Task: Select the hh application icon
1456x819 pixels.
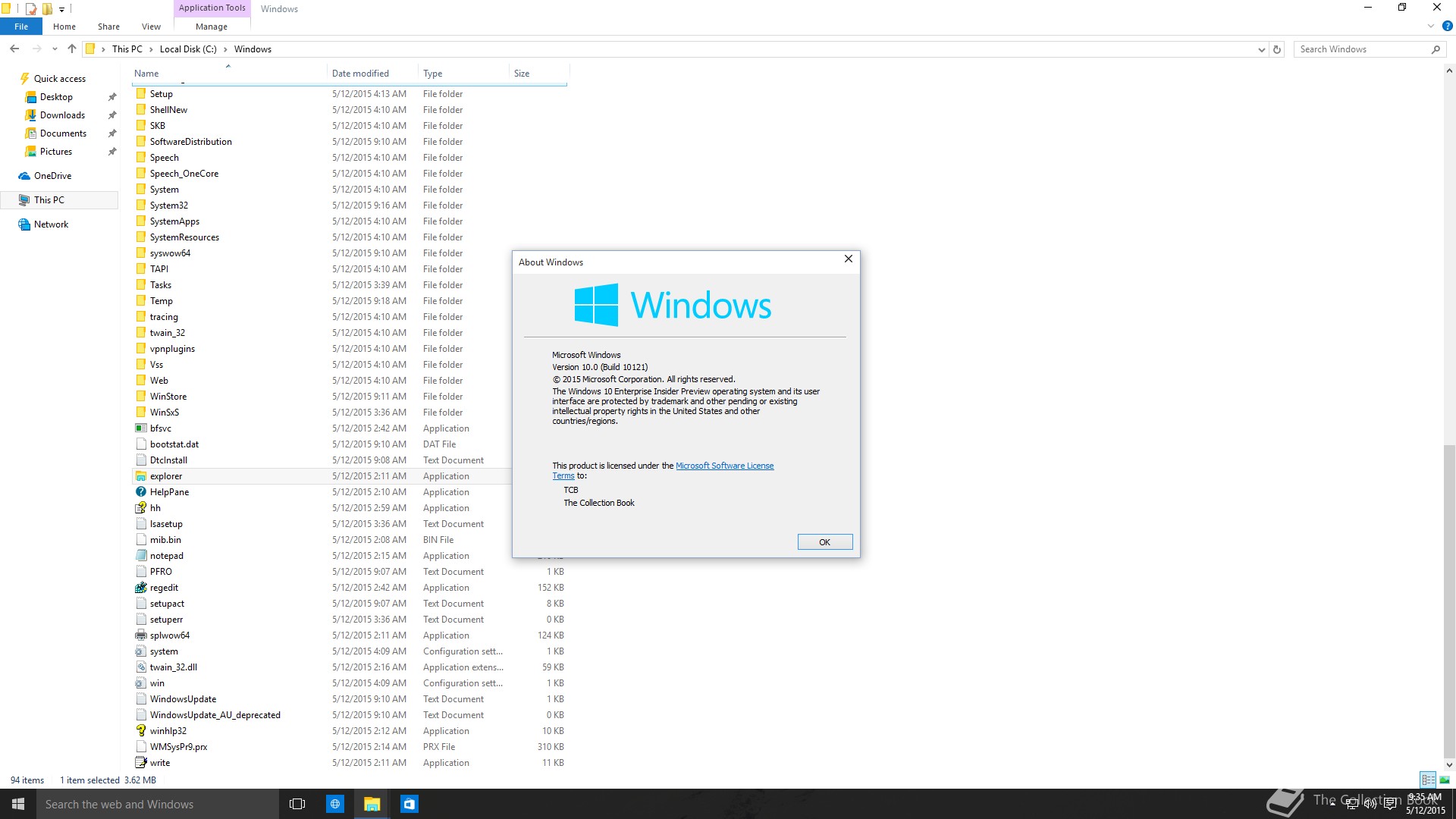Action: click(x=141, y=508)
